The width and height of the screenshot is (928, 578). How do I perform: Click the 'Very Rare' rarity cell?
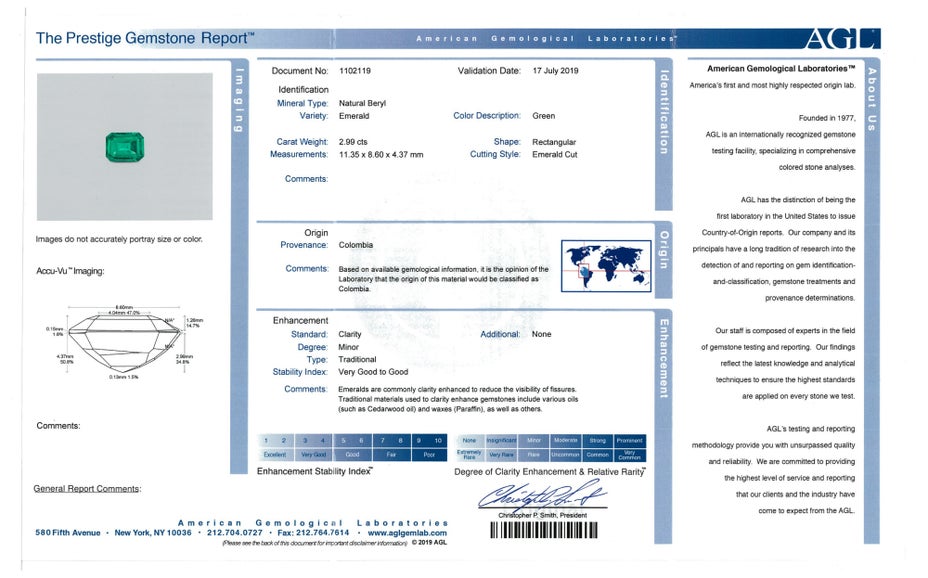coord(501,454)
